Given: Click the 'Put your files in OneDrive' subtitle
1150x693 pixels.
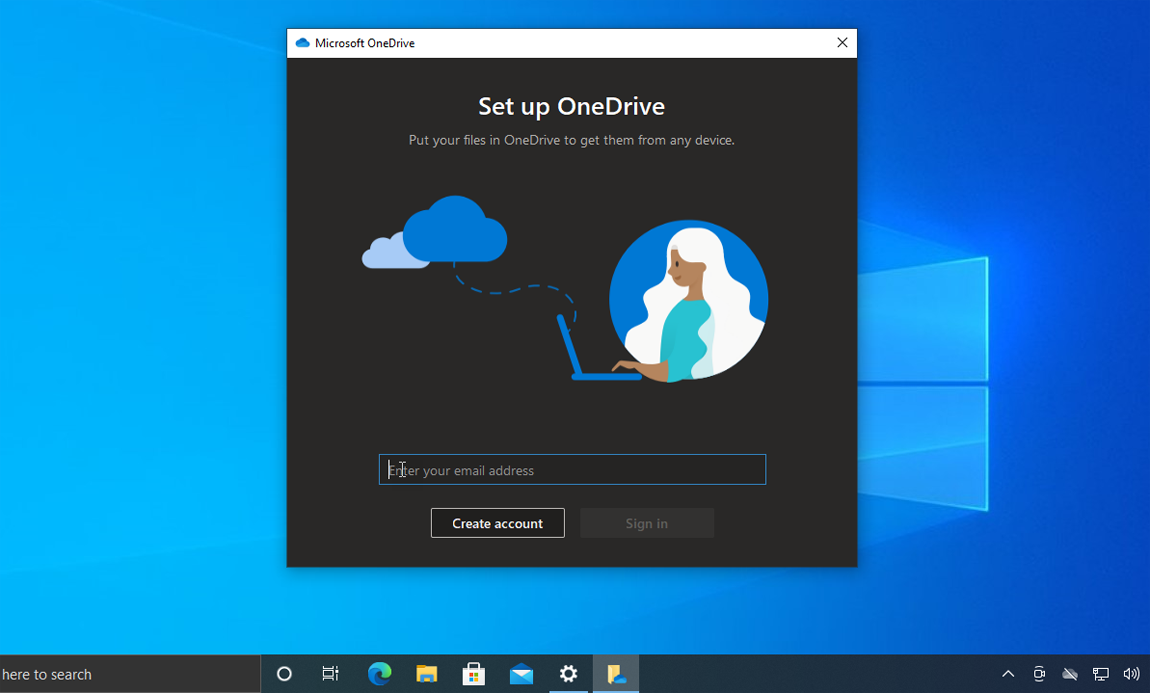Looking at the screenshot, I should pyautogui.click(x=571, y=140).
